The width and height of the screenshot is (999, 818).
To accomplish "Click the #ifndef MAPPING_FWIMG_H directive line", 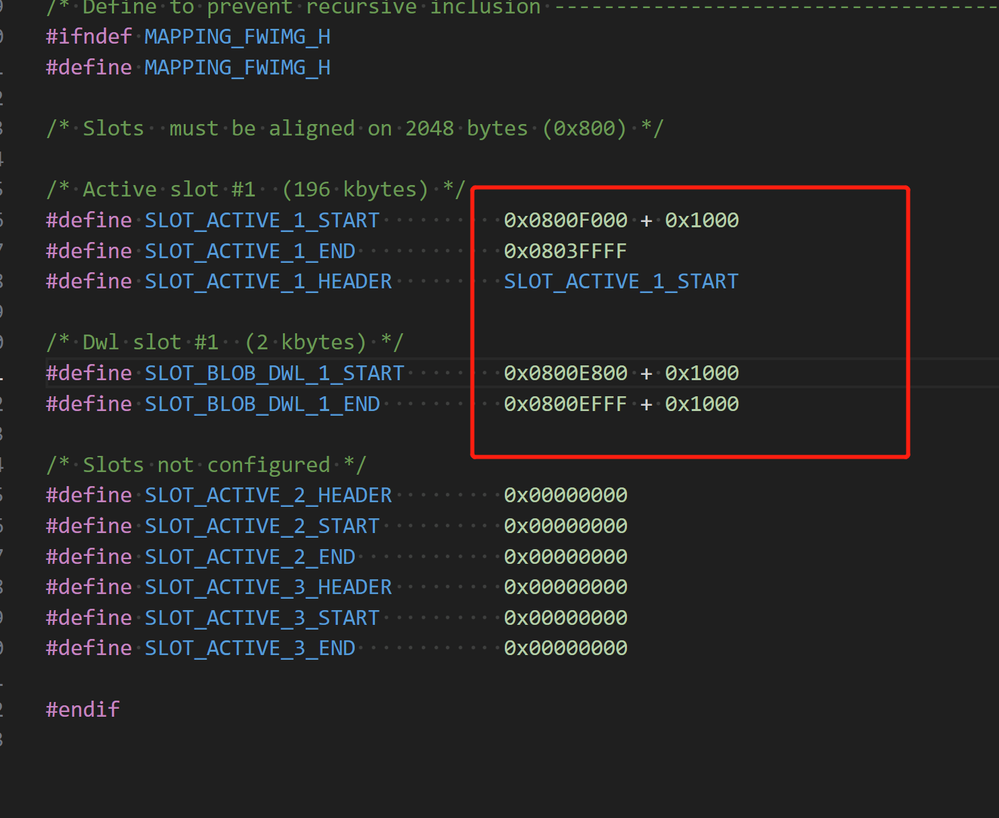I will (x=188, y=37).
